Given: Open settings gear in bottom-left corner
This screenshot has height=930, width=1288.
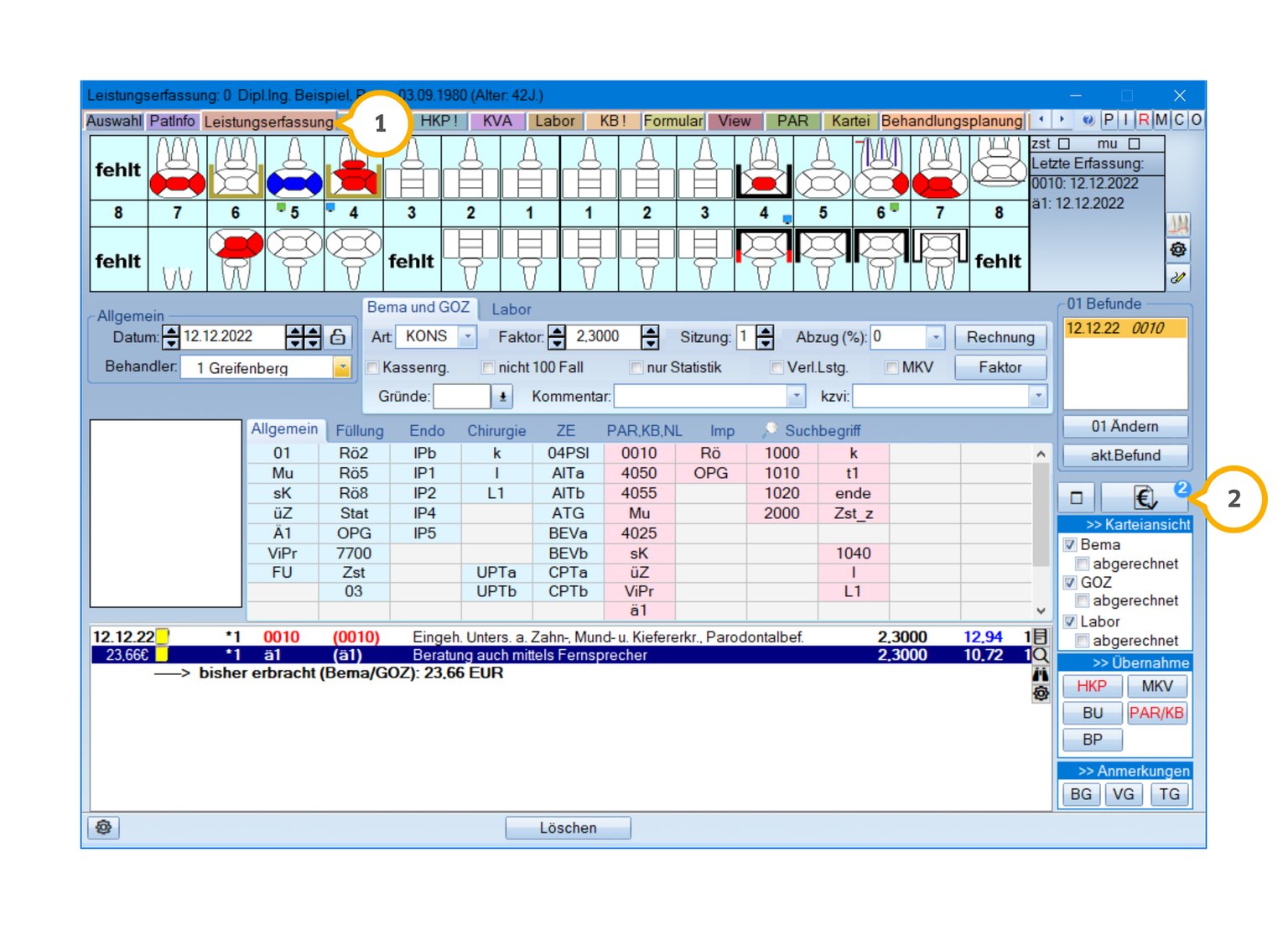Looking at the screenshot, I should coord(103,828).
